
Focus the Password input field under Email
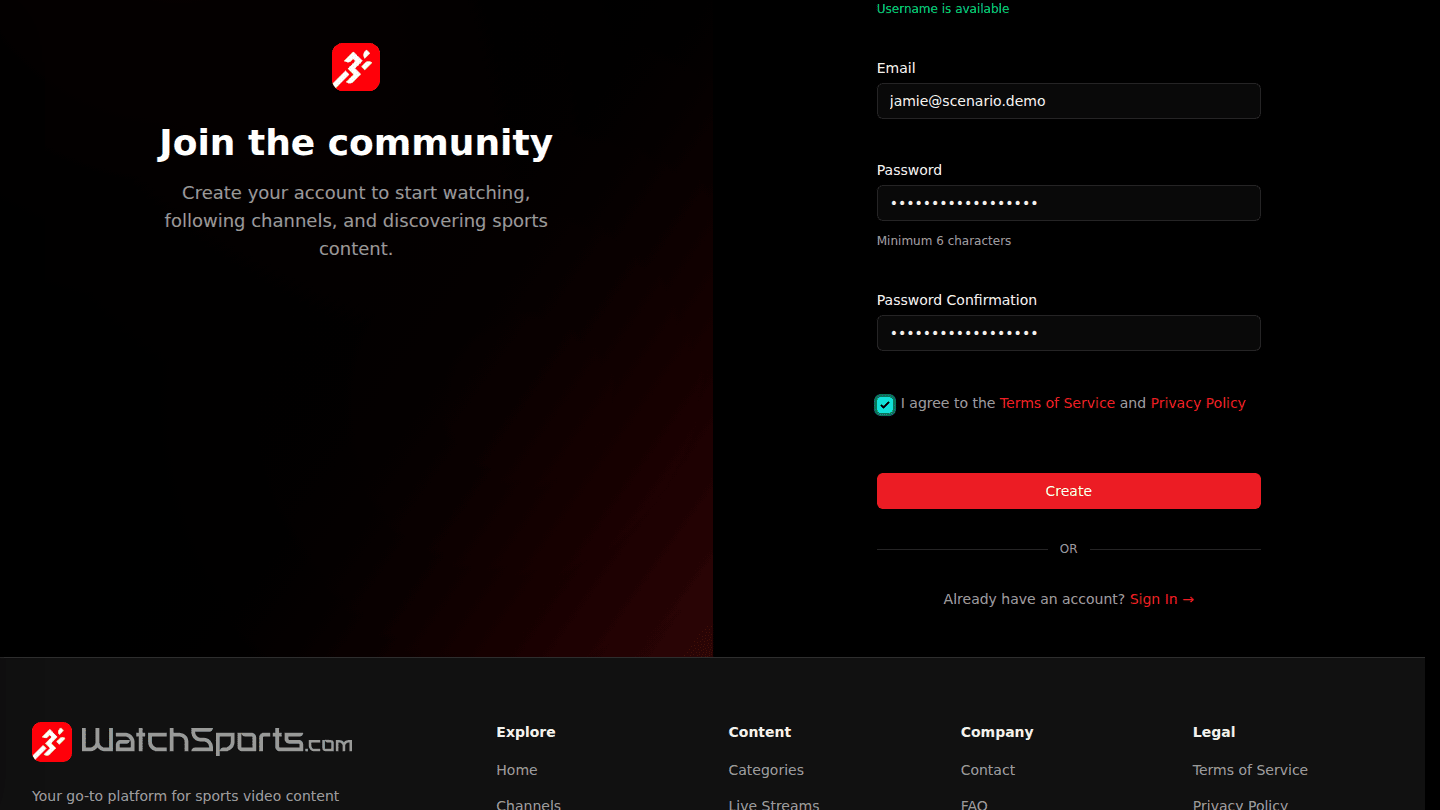pos(1069,203)
